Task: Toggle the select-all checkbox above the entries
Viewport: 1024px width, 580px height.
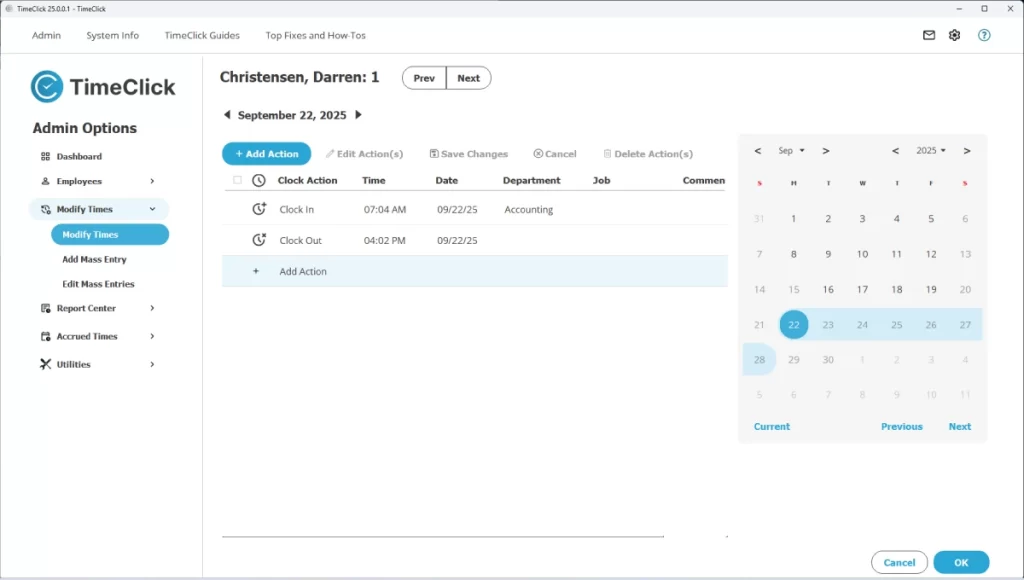Action: [x=237, y=180]
